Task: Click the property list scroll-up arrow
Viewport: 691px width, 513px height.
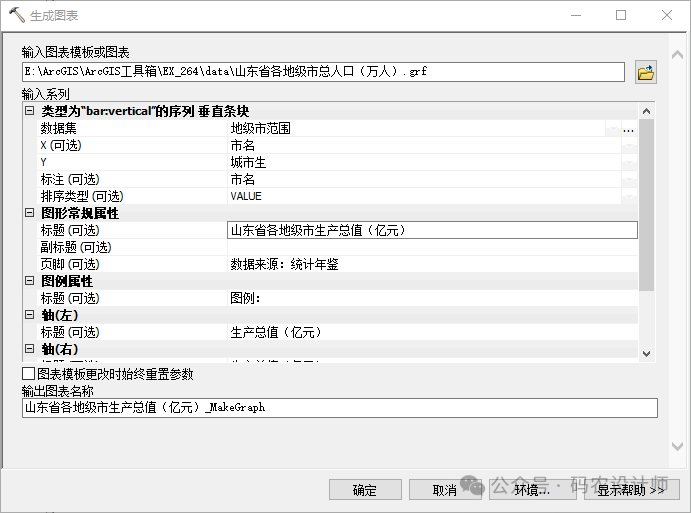Action: click(x=646, y=110)
